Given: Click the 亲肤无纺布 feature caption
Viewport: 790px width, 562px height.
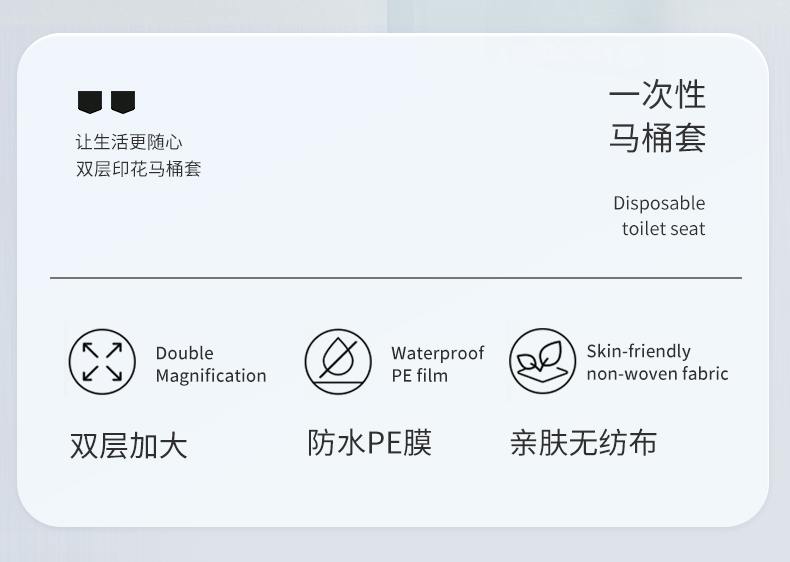Looking at the screenshot, I should tap(583, 442).
